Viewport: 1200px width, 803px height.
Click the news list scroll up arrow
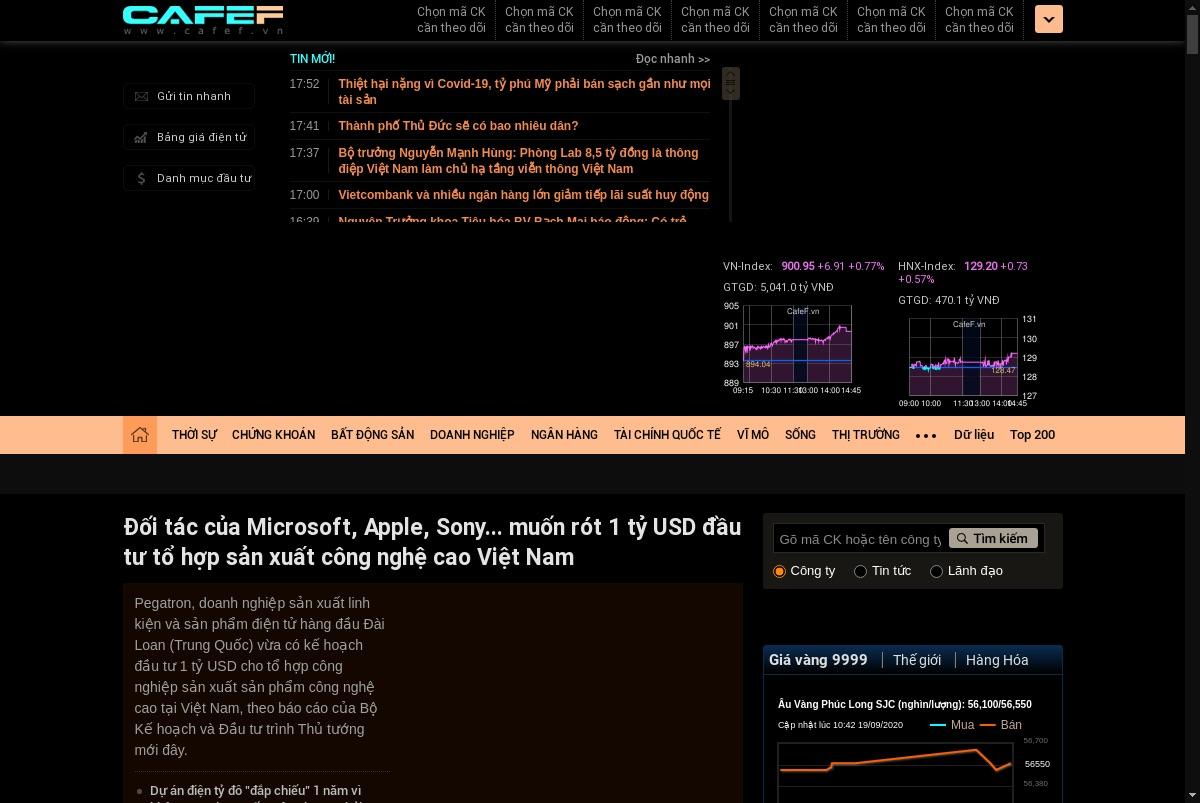(731, 75)
